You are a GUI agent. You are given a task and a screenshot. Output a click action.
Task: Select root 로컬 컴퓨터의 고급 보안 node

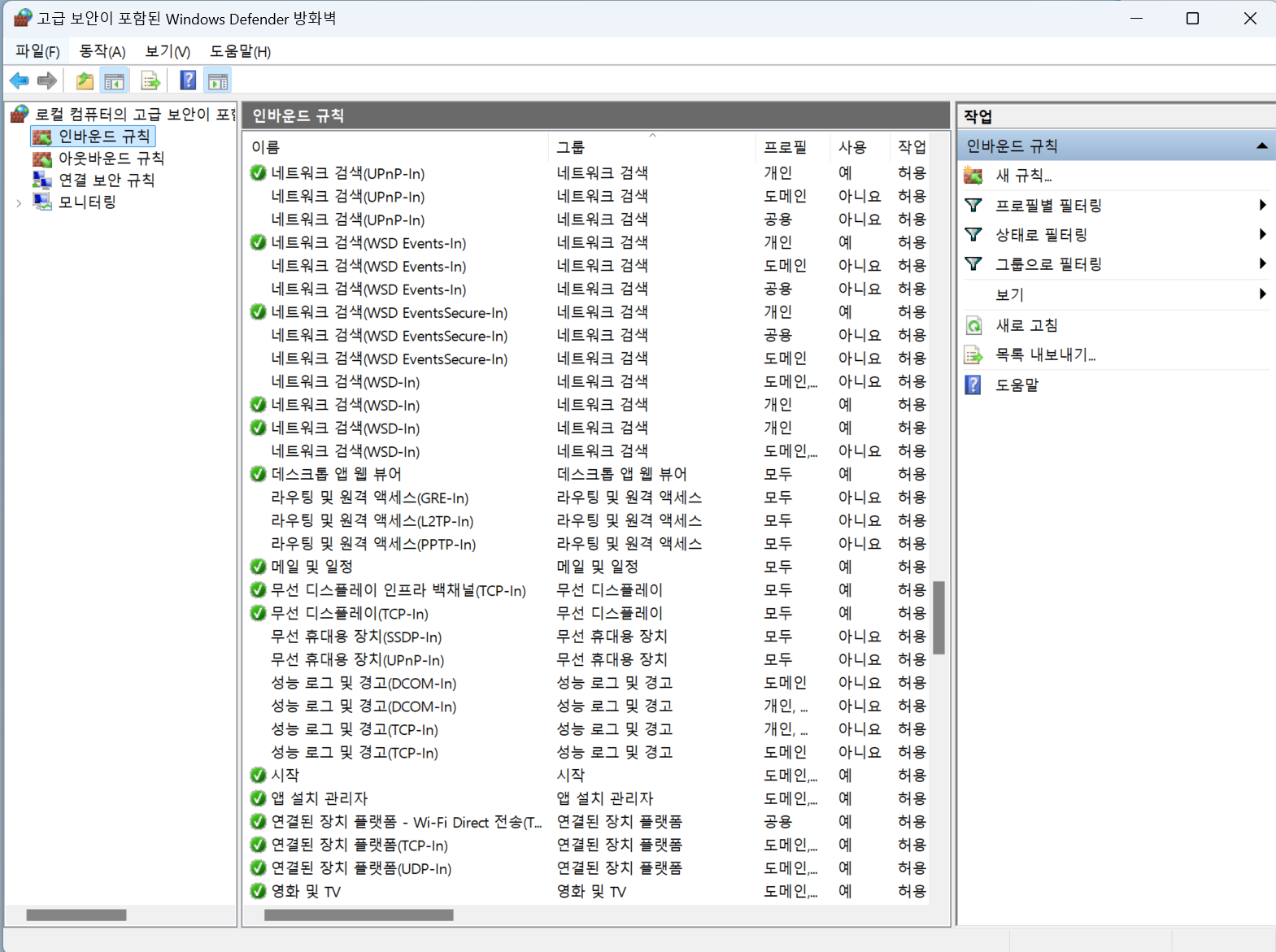[135, 114]
